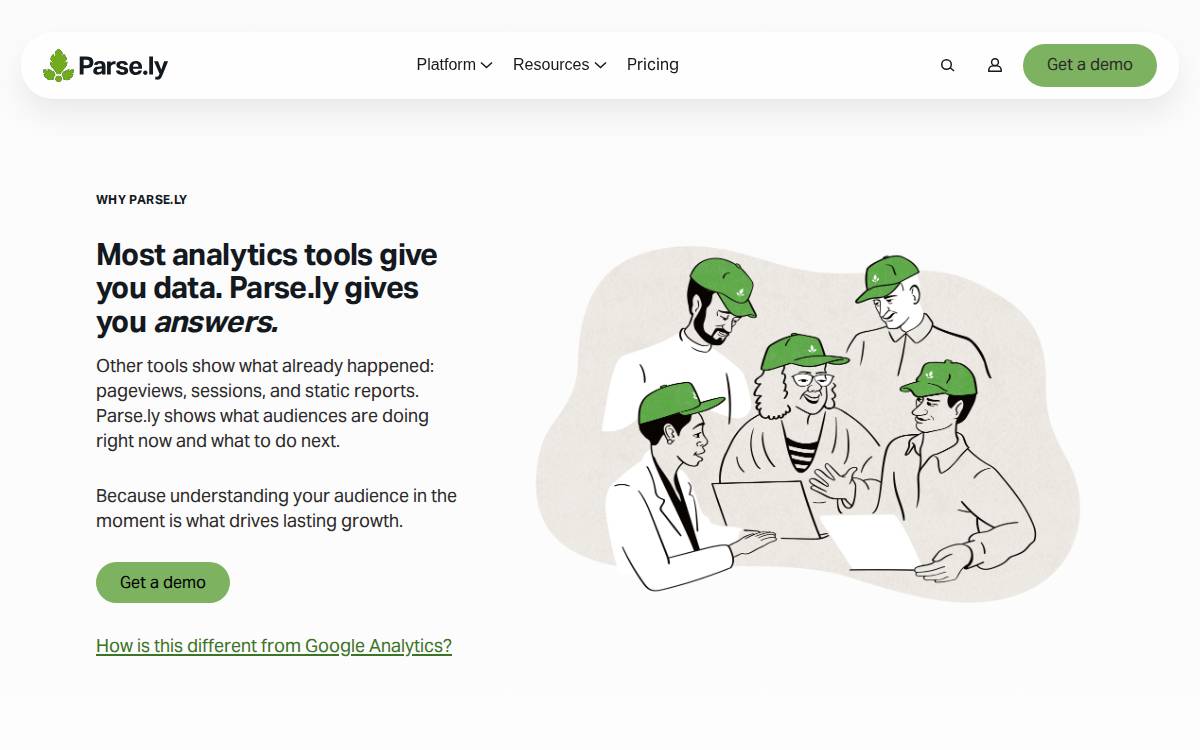
Task: Click the header Get a demo button
Action: [x=1090, y=65]
